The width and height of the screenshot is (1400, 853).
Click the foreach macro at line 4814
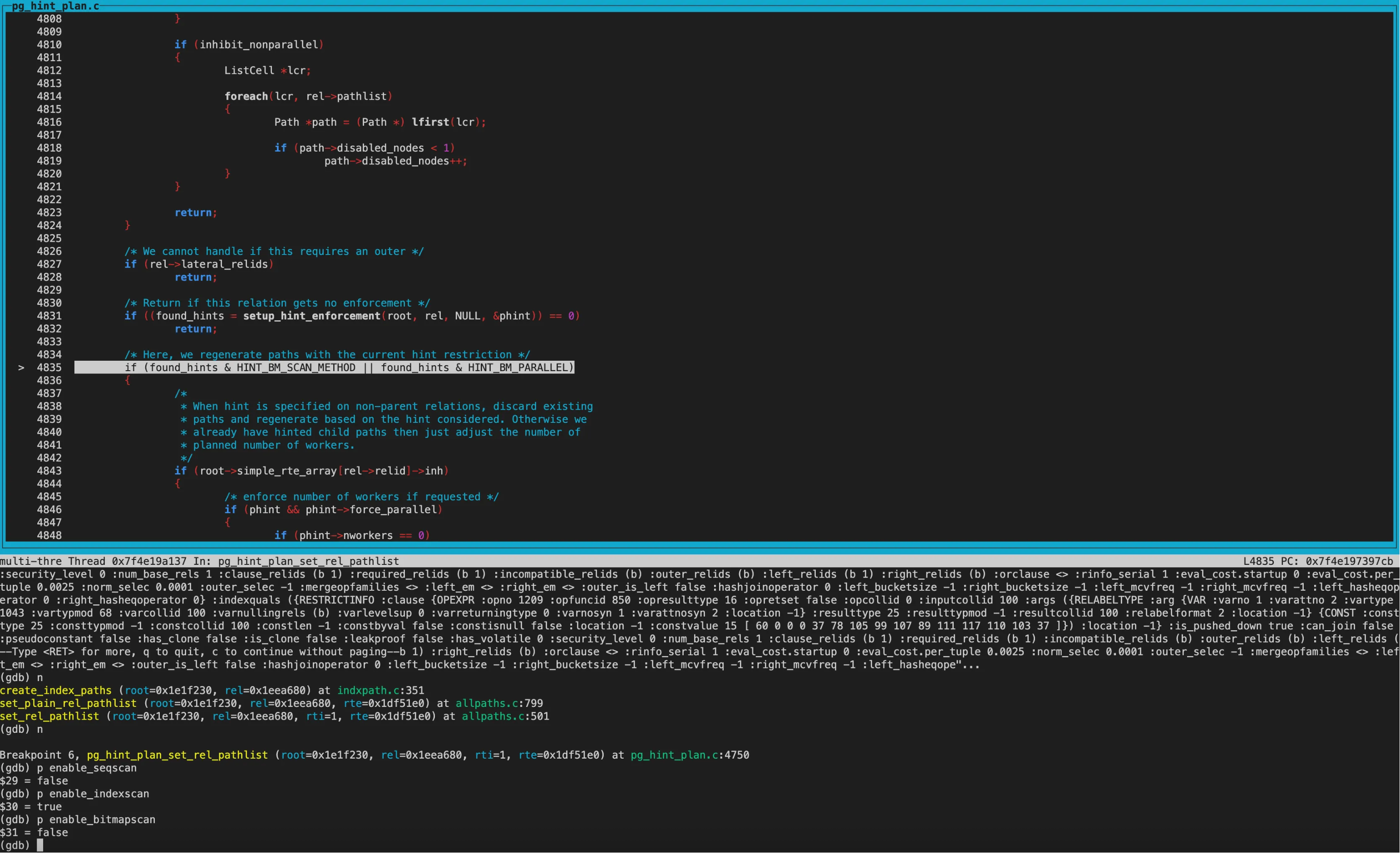coord(246,96)
